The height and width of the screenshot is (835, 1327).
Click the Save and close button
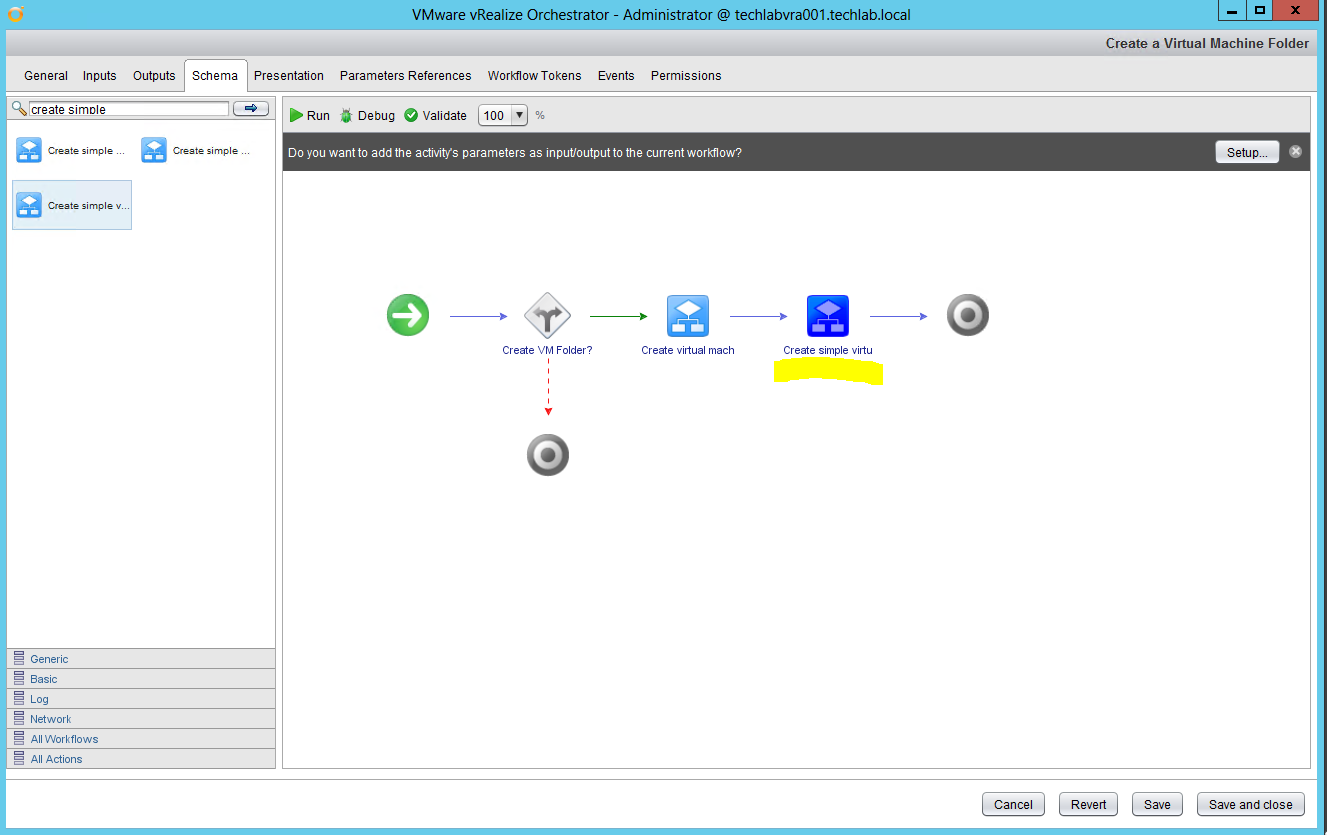(x=1250, y=804)
